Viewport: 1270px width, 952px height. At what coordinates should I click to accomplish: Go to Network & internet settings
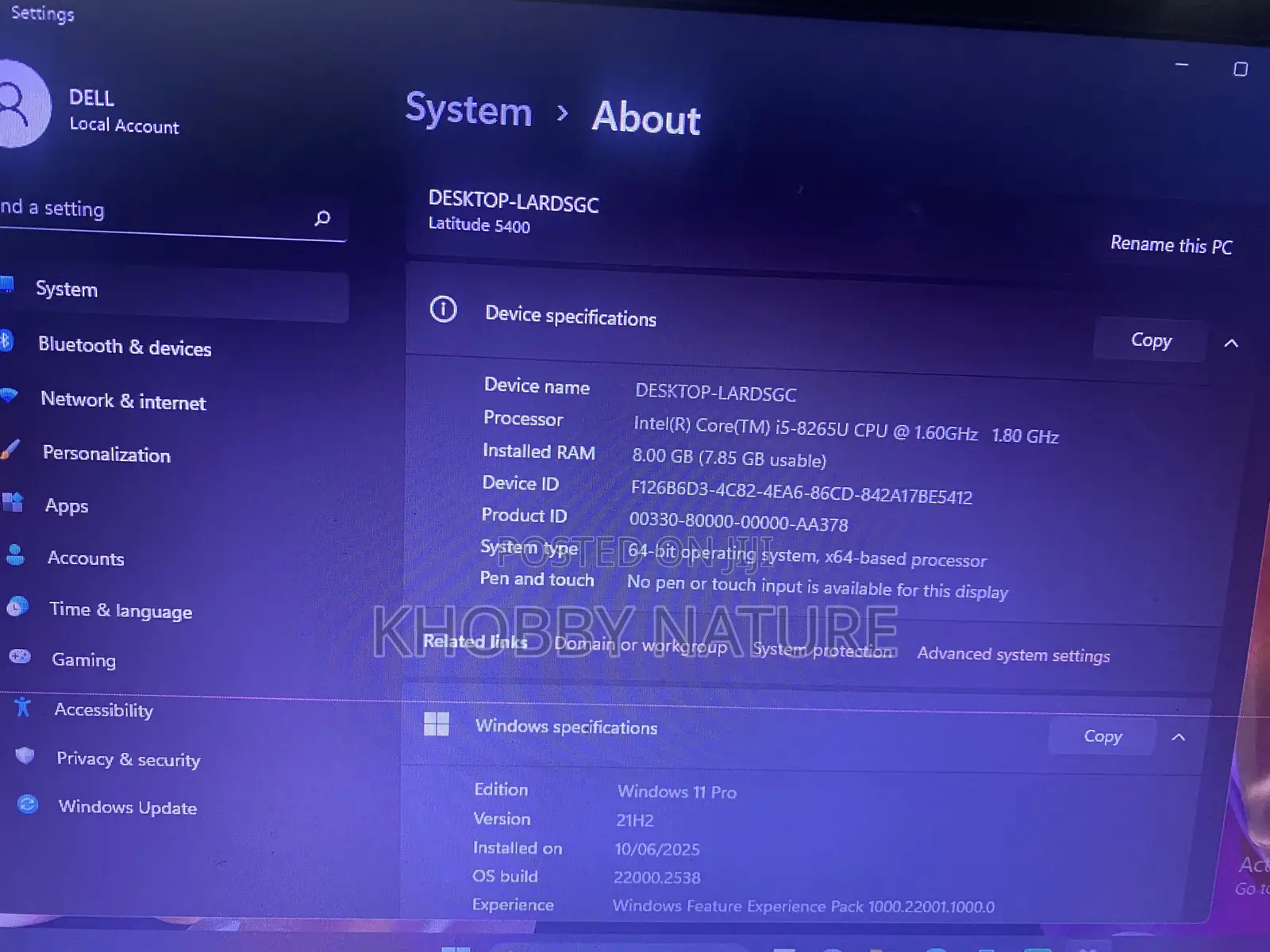coord(123,401)
